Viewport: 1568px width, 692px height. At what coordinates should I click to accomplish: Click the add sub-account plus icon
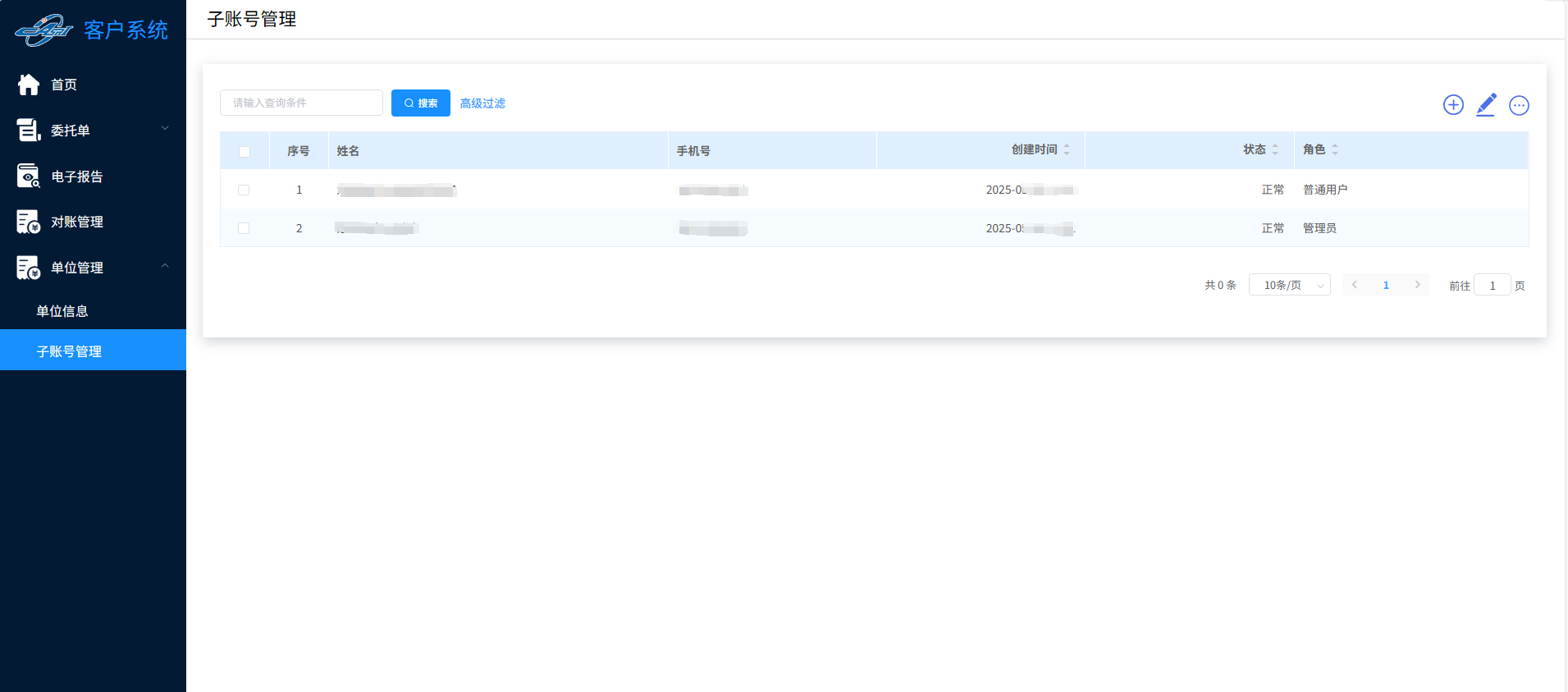point(1453,105)
